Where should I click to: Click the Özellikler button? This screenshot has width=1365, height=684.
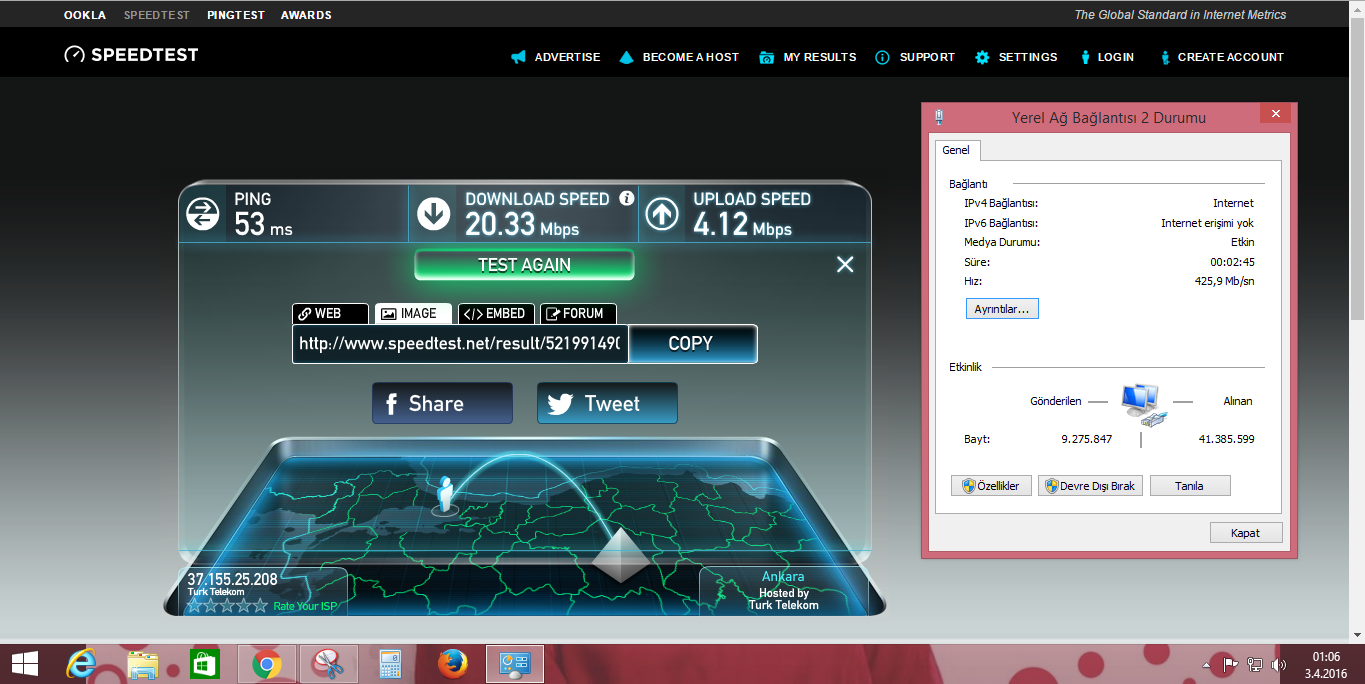click(991, 486)
